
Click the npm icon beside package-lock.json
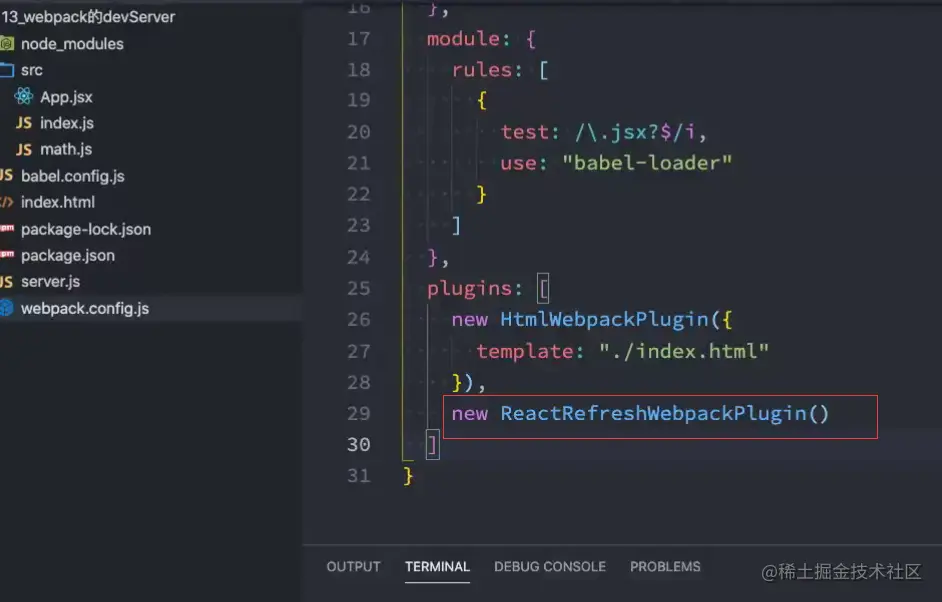coord(7,228)
